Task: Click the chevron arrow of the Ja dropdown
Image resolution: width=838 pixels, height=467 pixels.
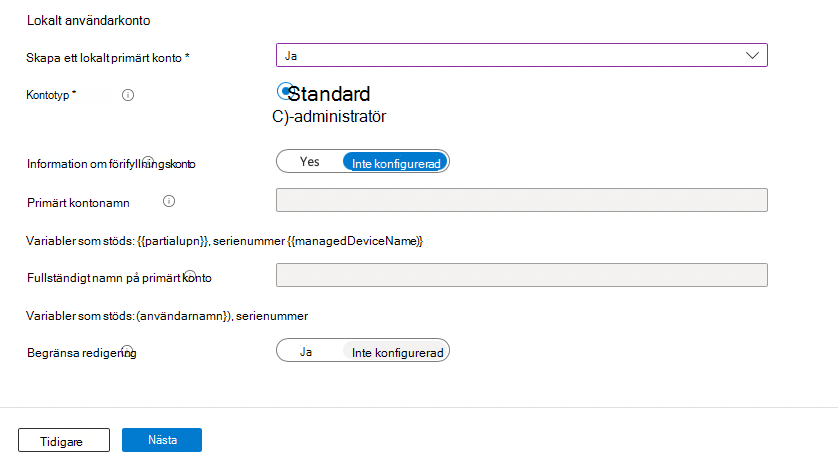Action: point(752,56)
